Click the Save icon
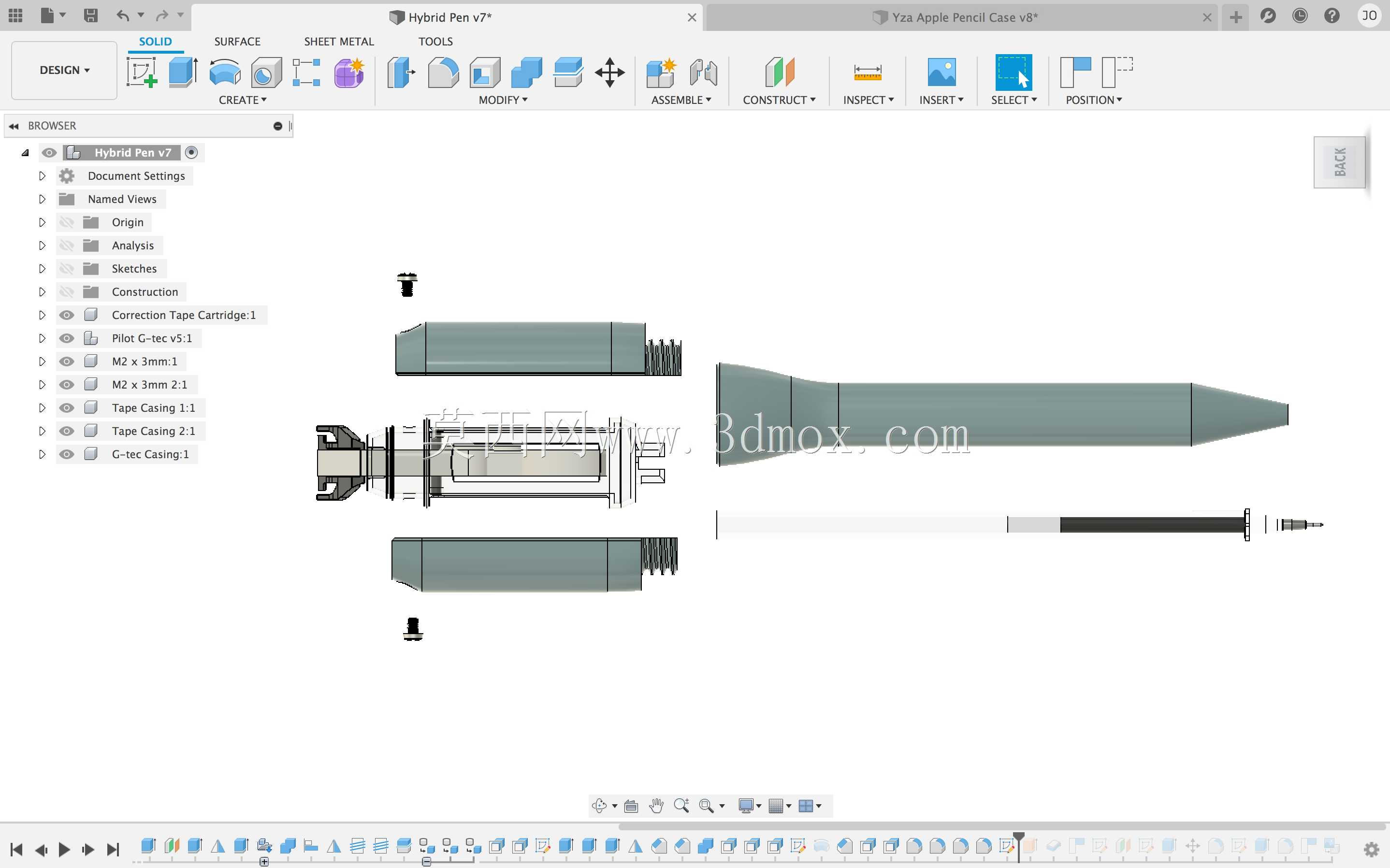 coord(90,15)
